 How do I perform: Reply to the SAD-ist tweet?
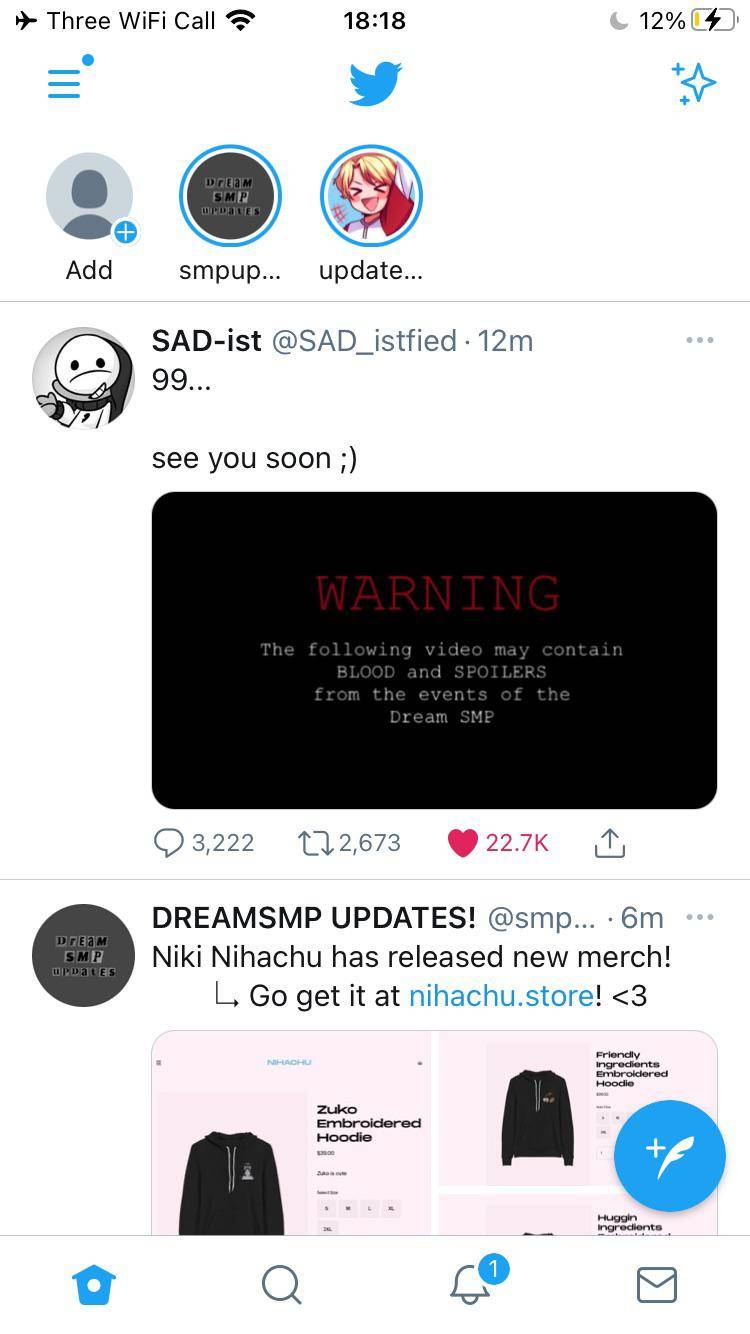pyautogui.click(x=203, y=843)
